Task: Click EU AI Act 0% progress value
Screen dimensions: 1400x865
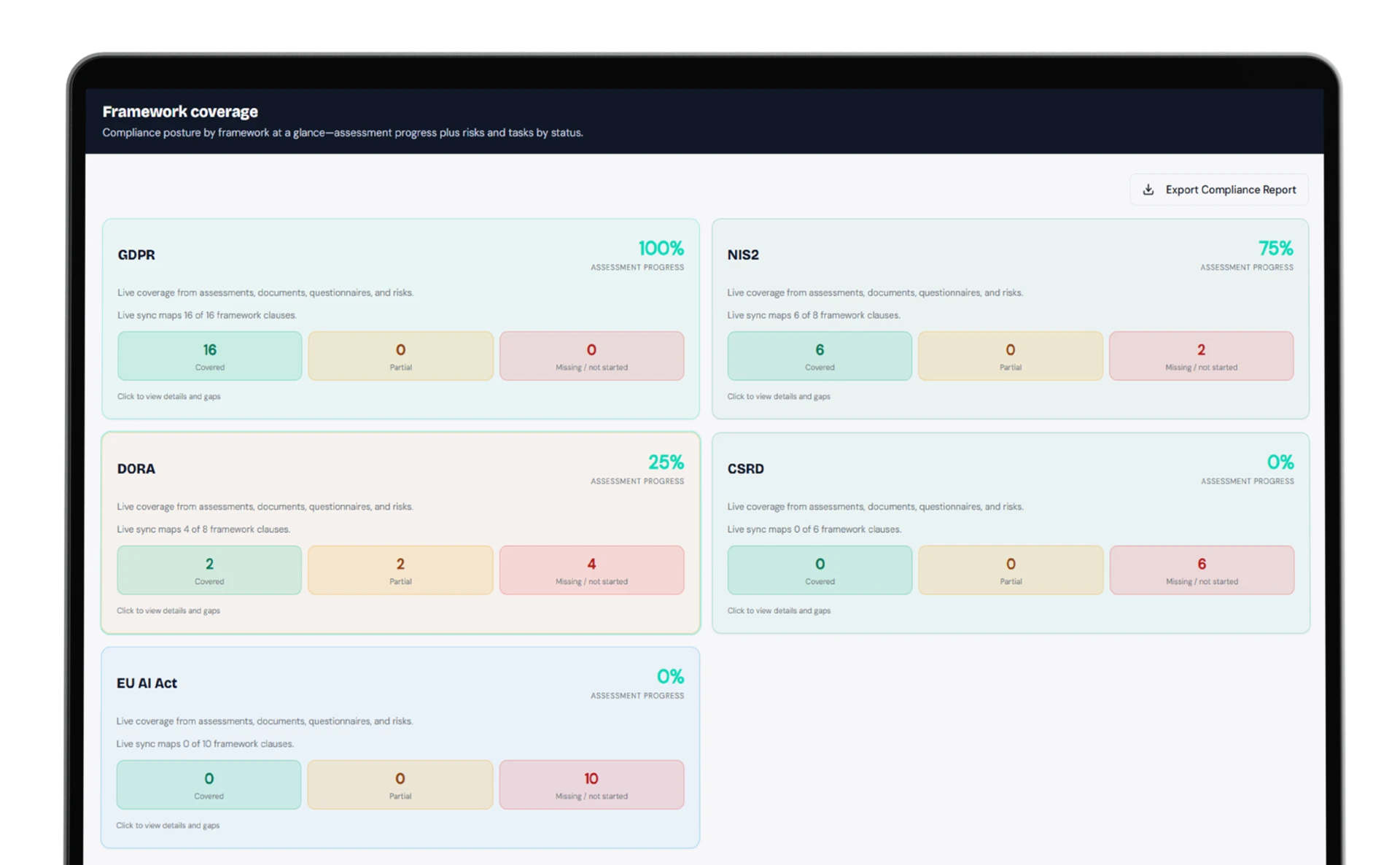Action: point(671,677)
